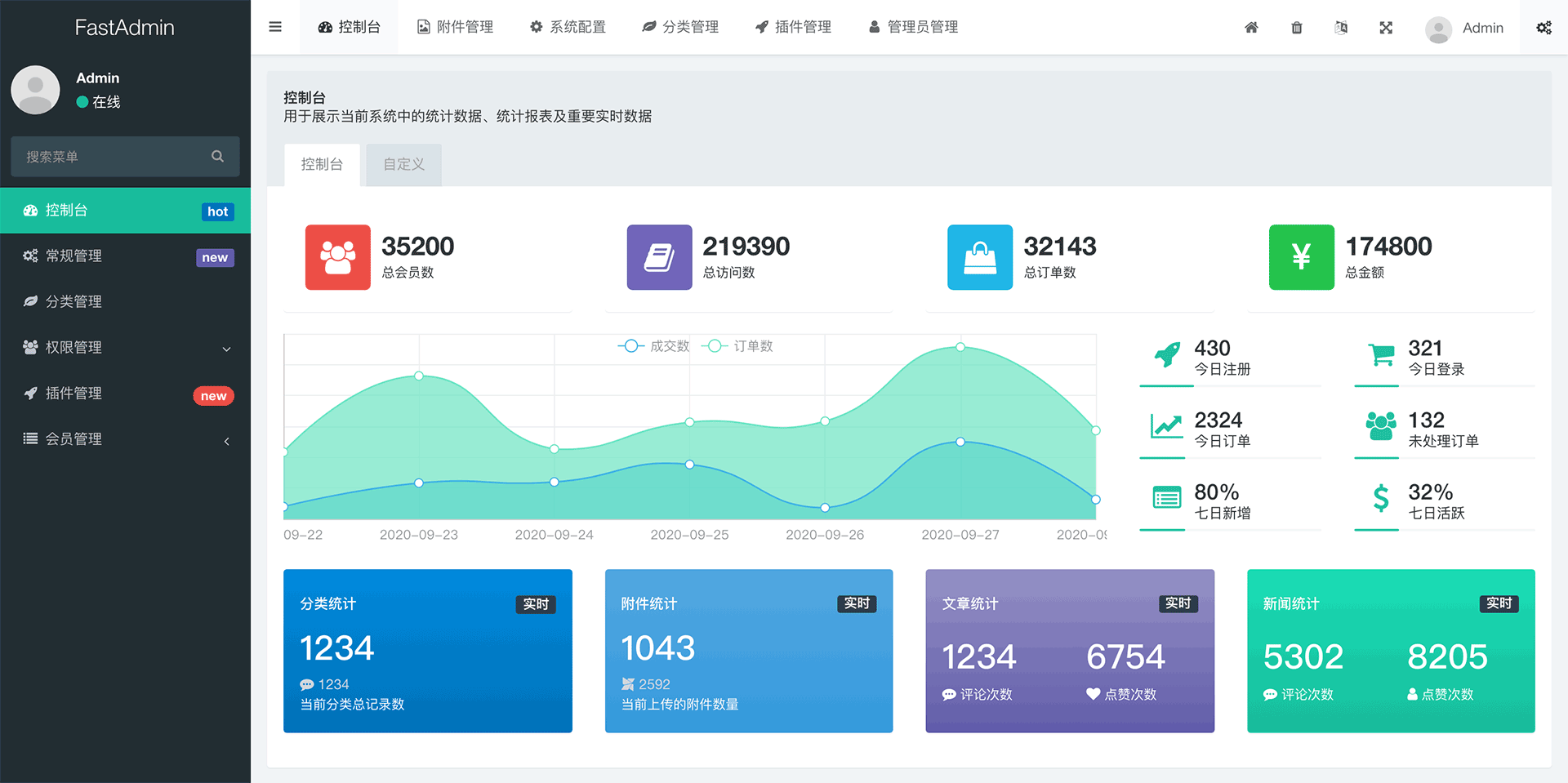This screenshot has height=783, width=1568.
Task: Click the magnifier search icon in sidebar
Action: coord(217,156)
